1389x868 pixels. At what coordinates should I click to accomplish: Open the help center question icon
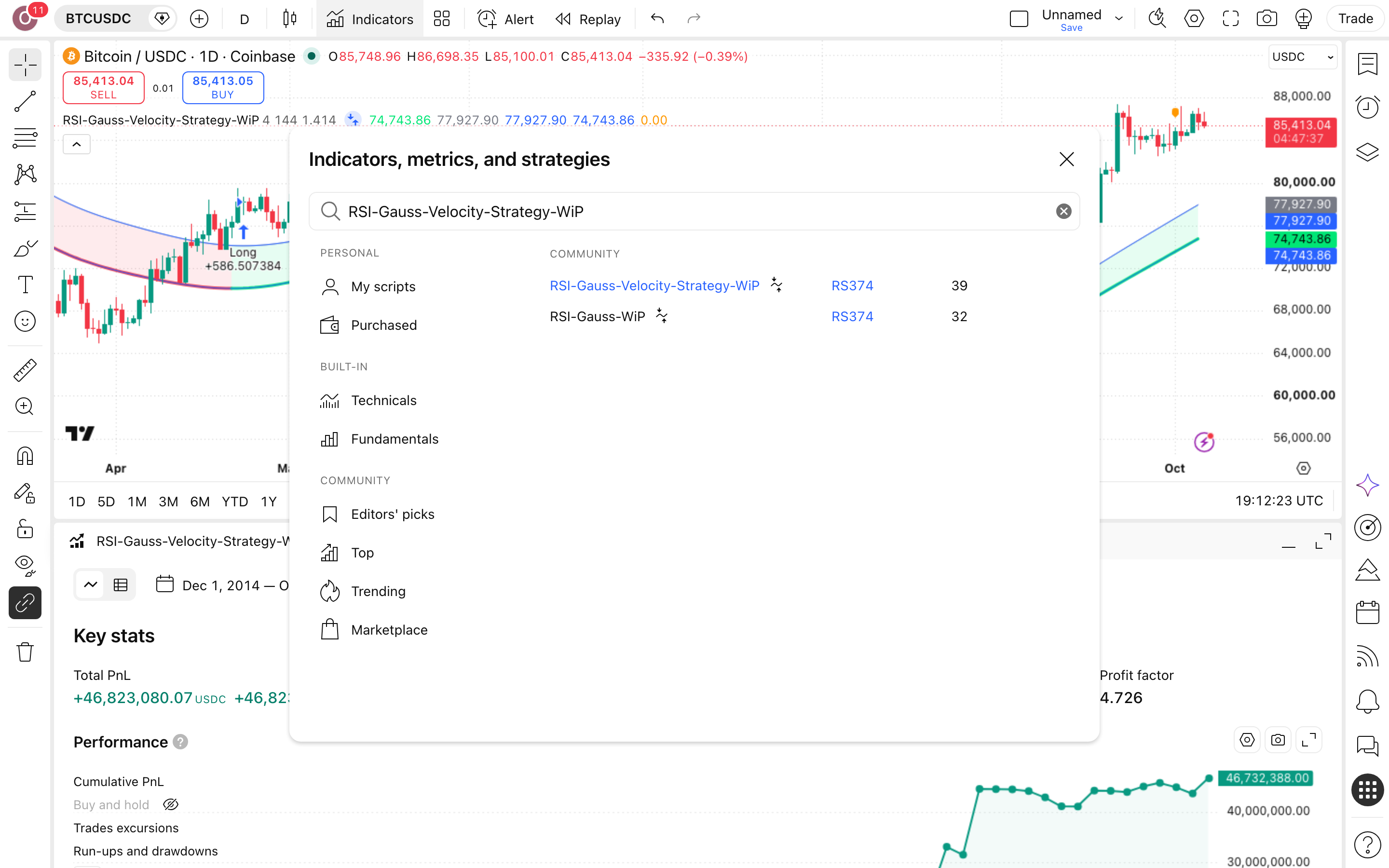tap(1368, 844)
